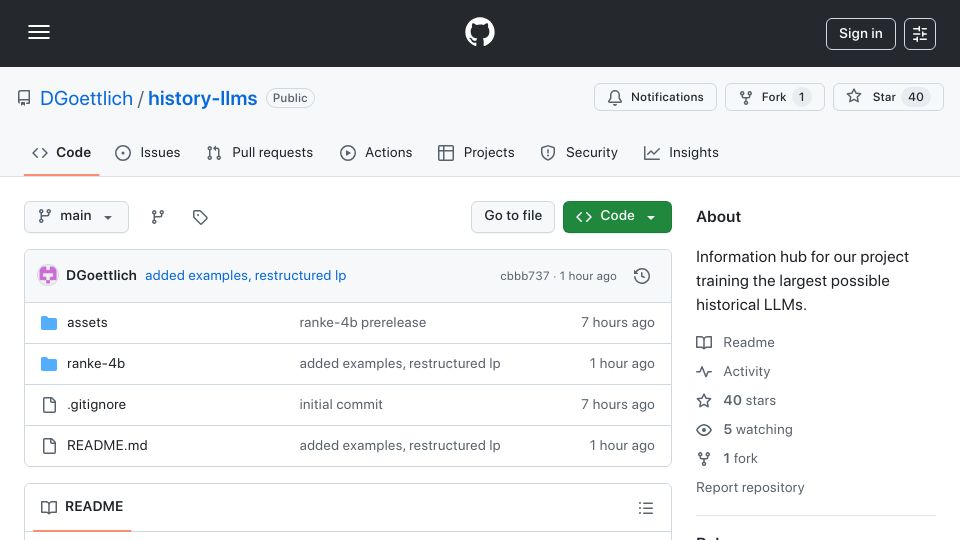
Task: Click the assets folder icon
Action: 49,323
